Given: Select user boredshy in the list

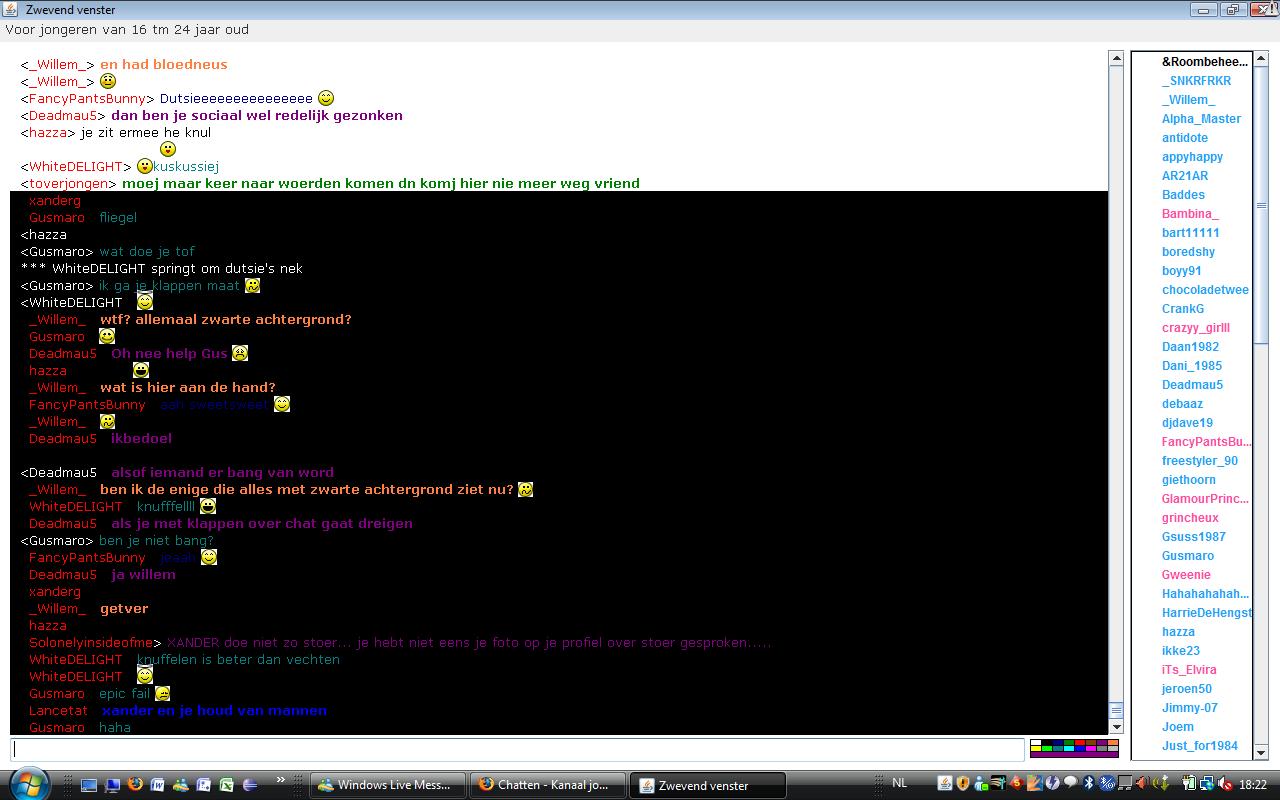Looking at the screenshot, I should tap(1188, 252).
